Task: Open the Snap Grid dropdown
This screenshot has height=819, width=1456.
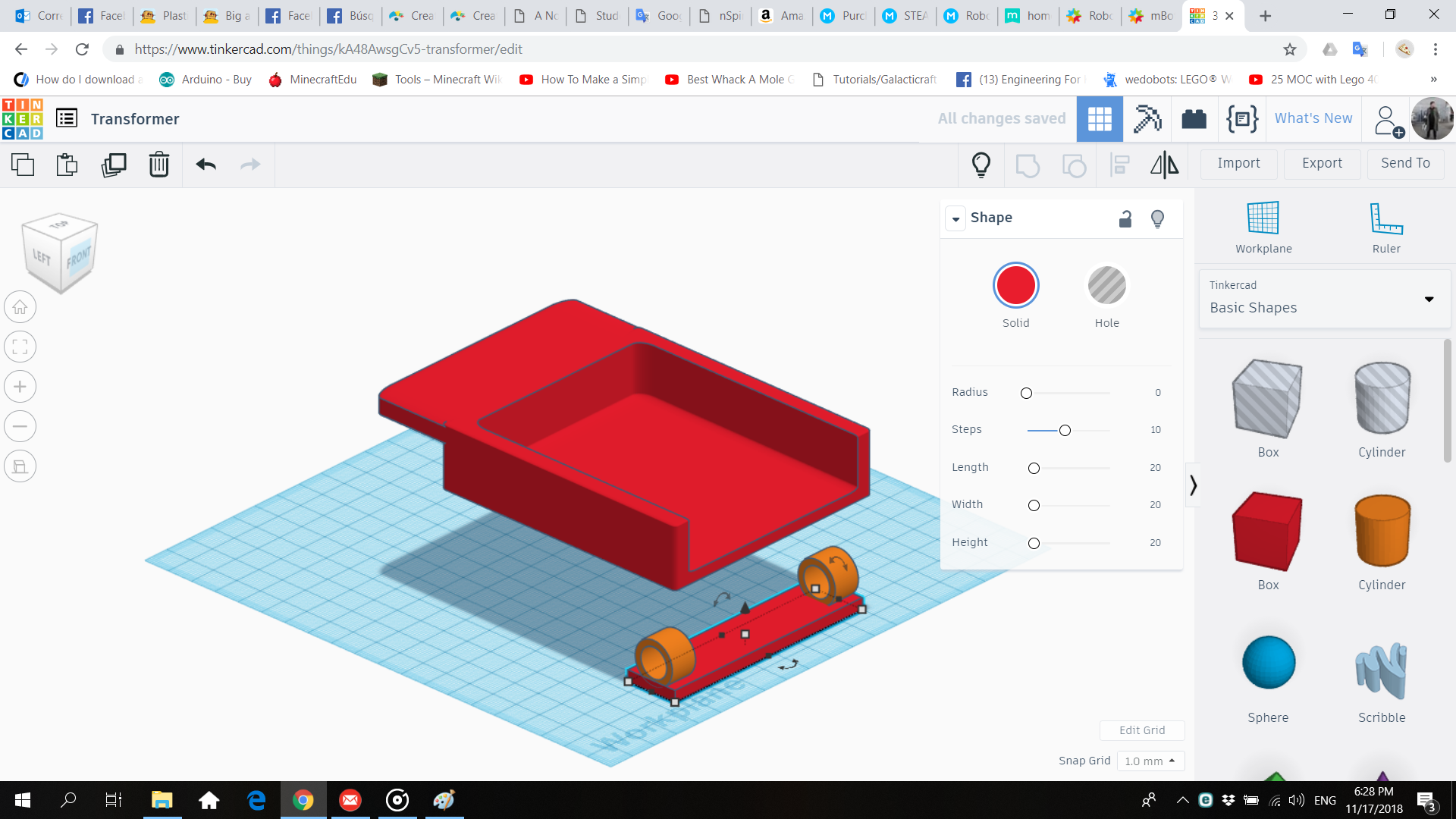Action: (1150, 761)
